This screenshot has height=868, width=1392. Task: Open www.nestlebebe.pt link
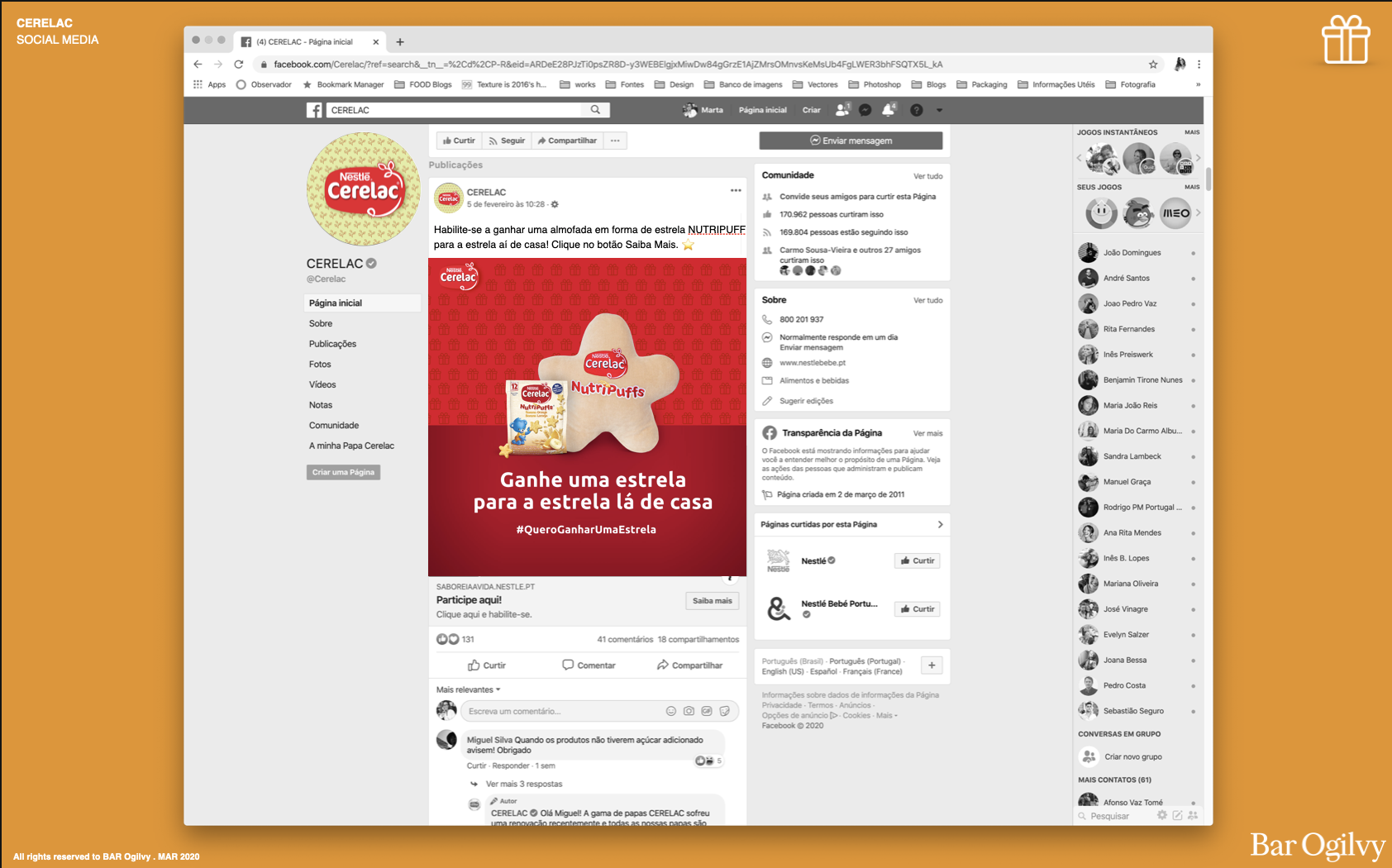click(x=813, y=363)
